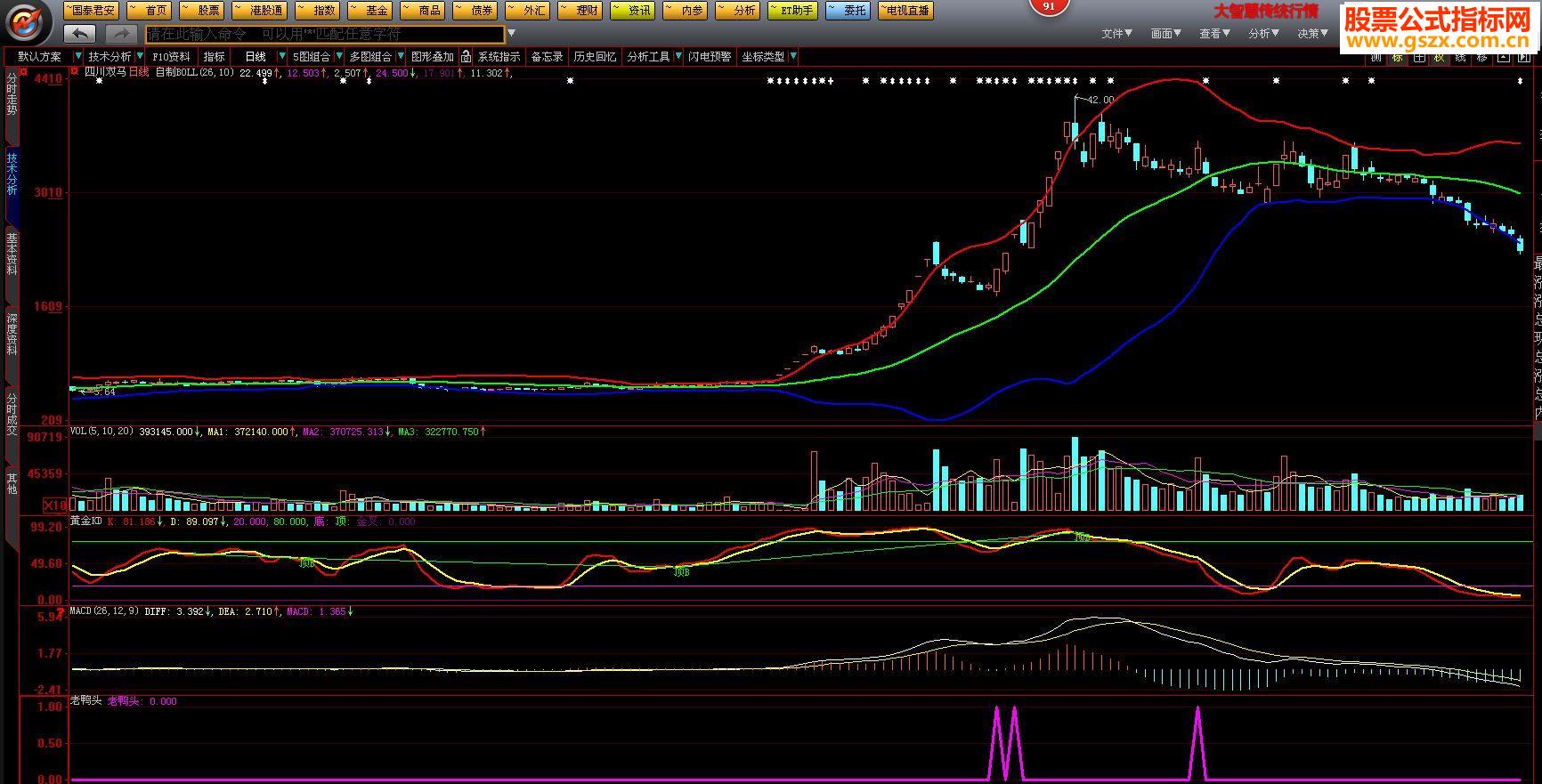
Task: Click the red 91 notification badge
Action: (1049, 6)
